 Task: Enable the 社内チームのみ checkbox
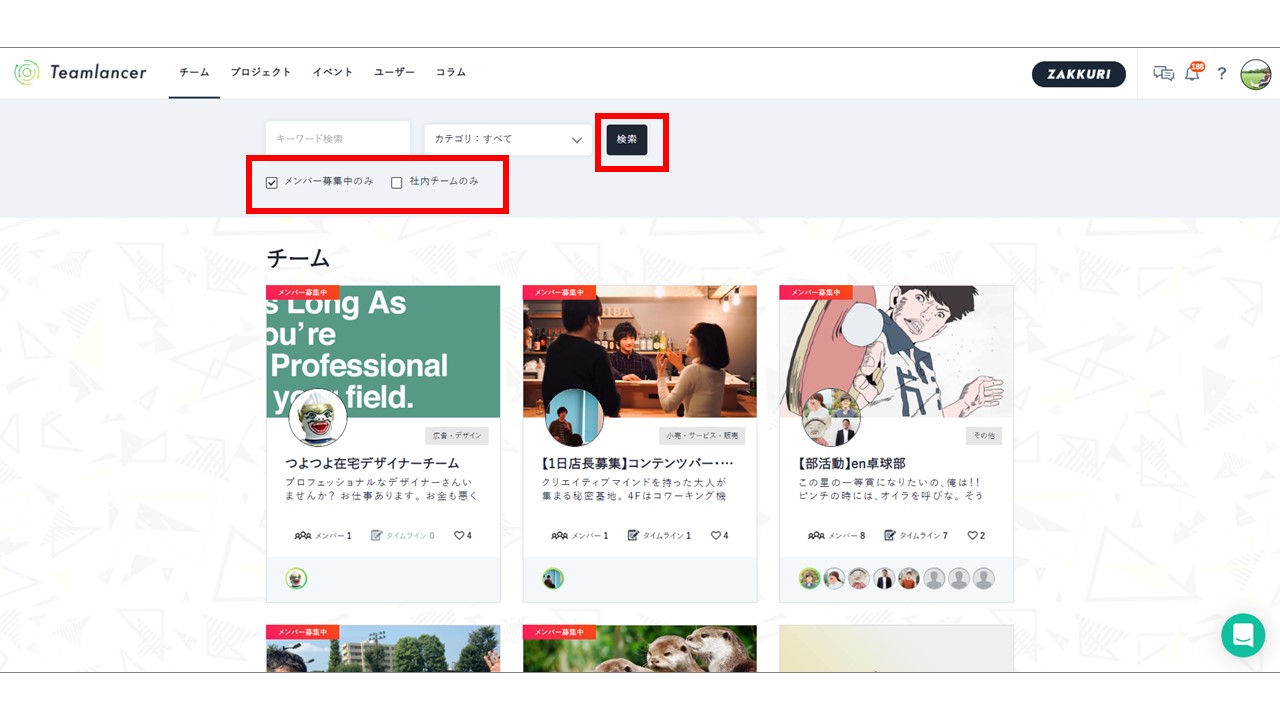pos(397,183)
